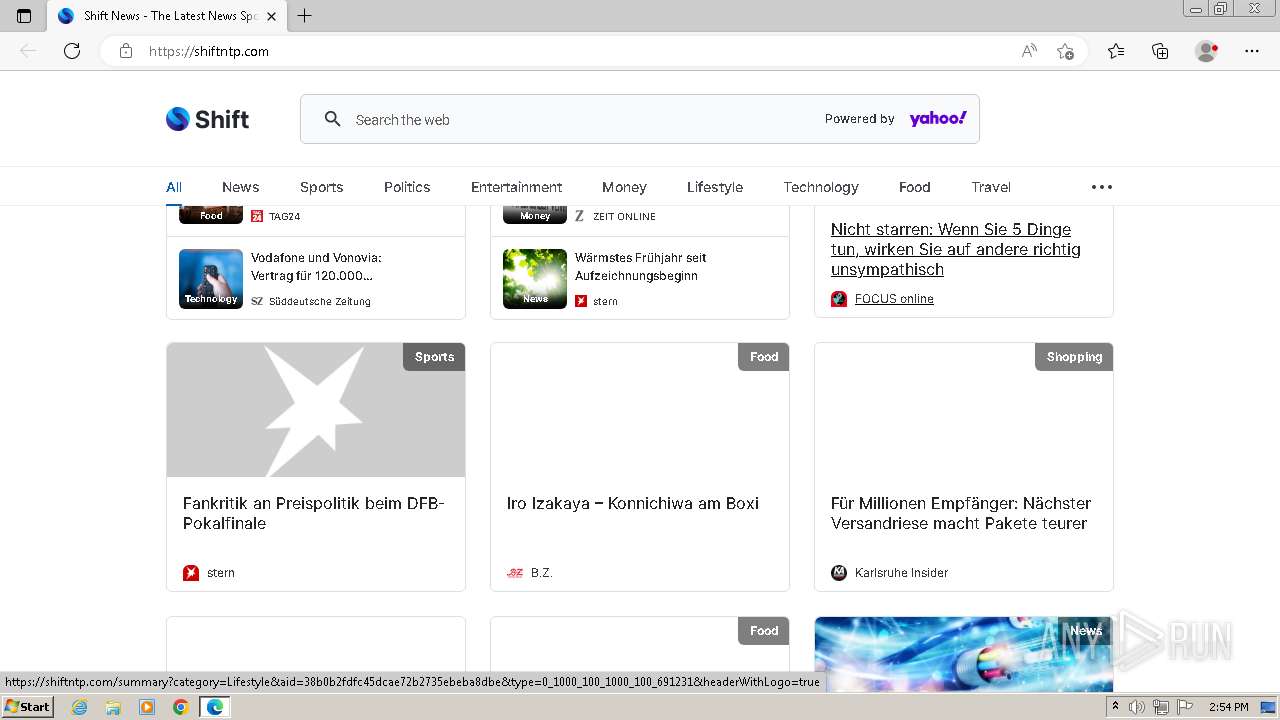
Task: Click the FOCUS online source icon
Action: click(x=839, y=299)
